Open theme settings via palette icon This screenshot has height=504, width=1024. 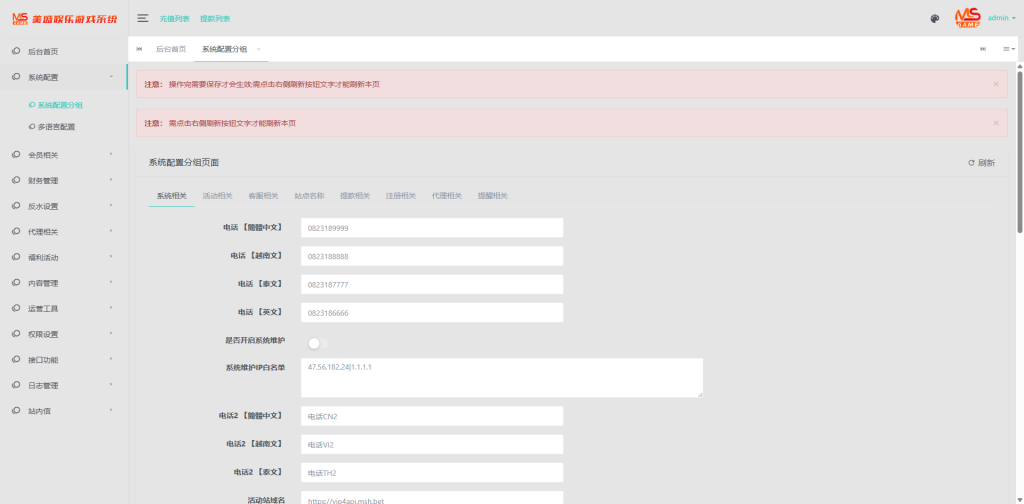point(934,18)
